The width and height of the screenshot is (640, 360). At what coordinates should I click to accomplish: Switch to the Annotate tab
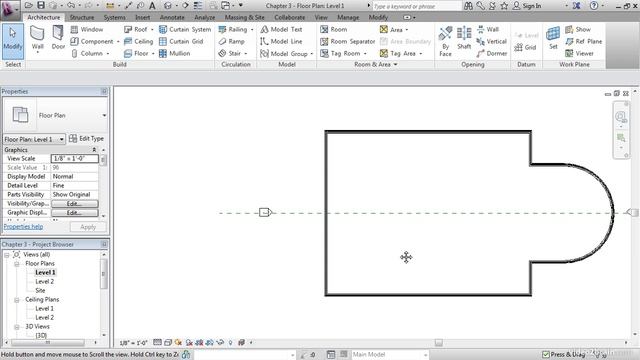[172, 18]
